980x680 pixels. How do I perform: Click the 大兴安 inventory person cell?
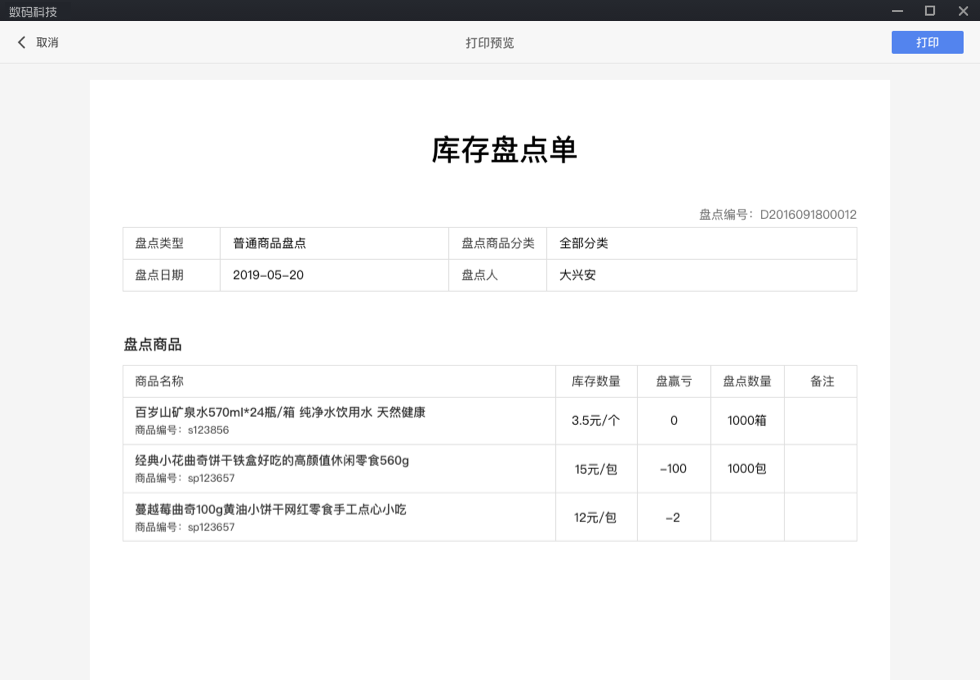click(x=577, y=275)
